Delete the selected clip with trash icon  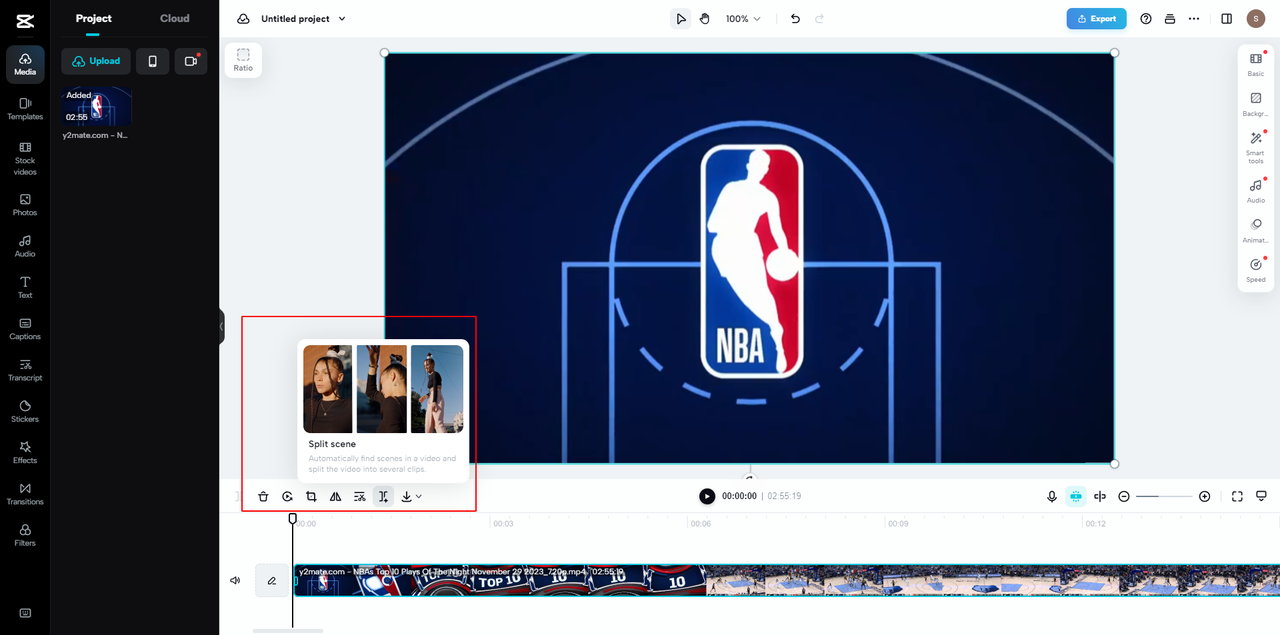pyautogui.click(x=263, y=496)
